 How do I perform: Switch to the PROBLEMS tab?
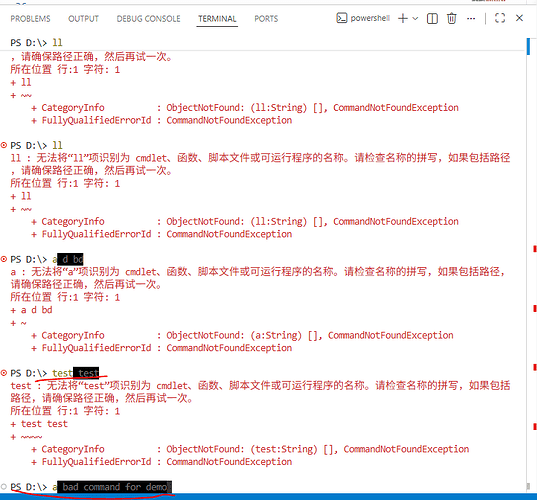coord(30,18)
